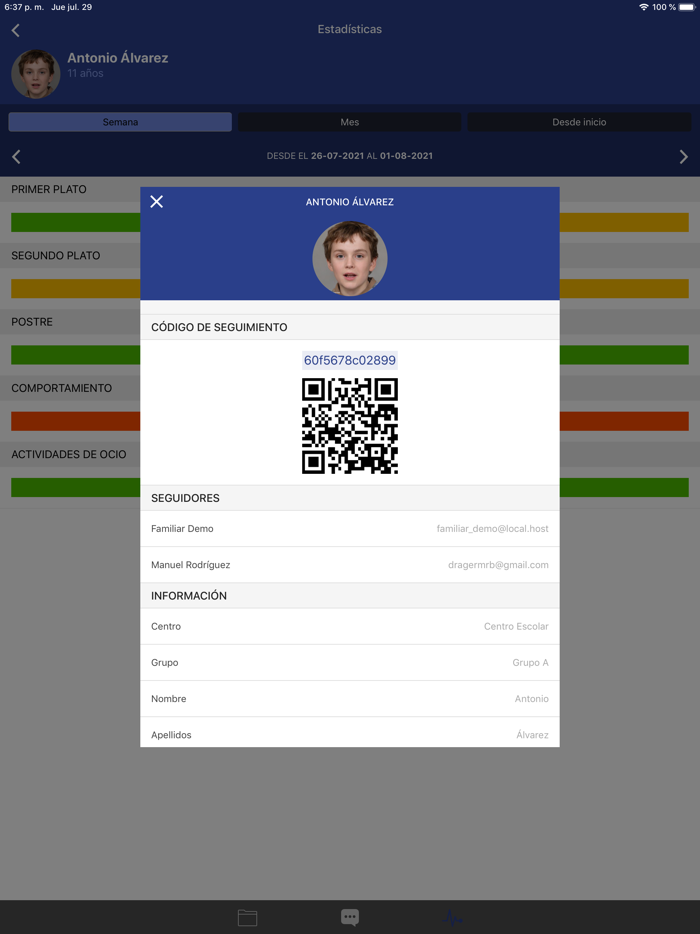Select the Desde inicio tab
The width and height of the screenshot is (700, 934).
click(579, 122)
